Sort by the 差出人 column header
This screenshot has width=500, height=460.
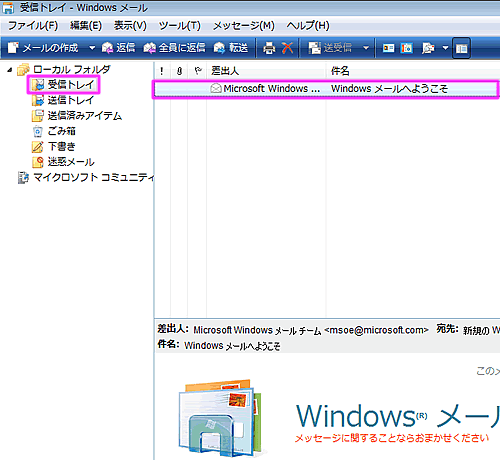coord(266,71)
